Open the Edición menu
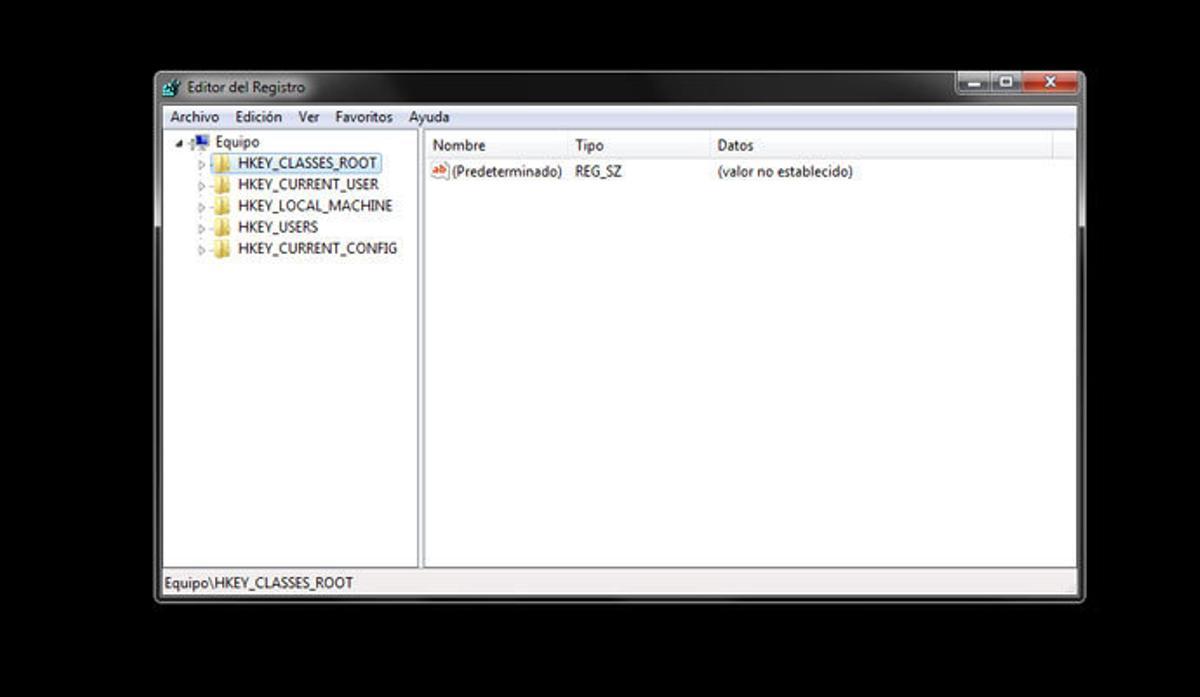 click(258, 116)
